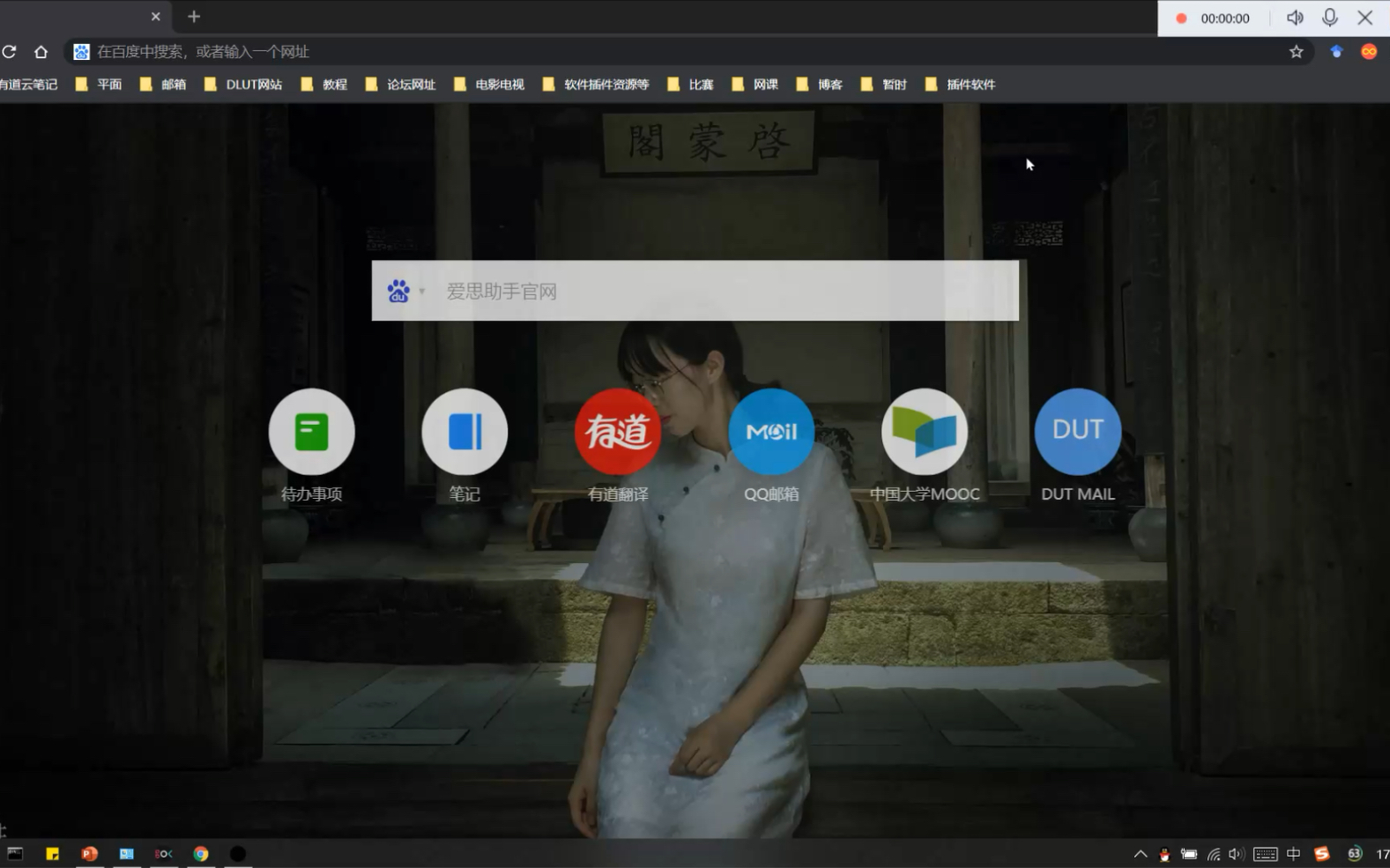Viewport: 1390px width, 868px height.
Task: Open the Sogou input method tray icon
Action: [1321, 854]
